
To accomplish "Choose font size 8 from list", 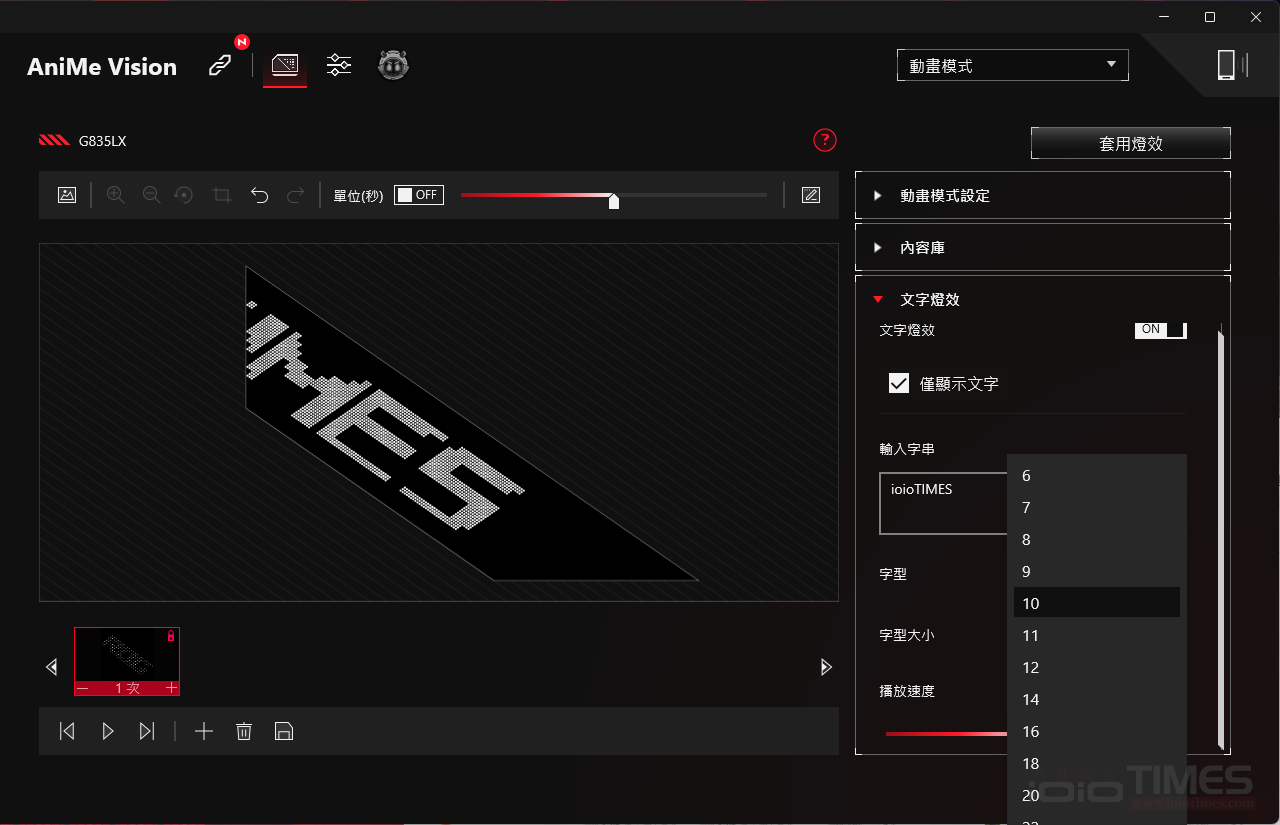I will (1097, 540).
